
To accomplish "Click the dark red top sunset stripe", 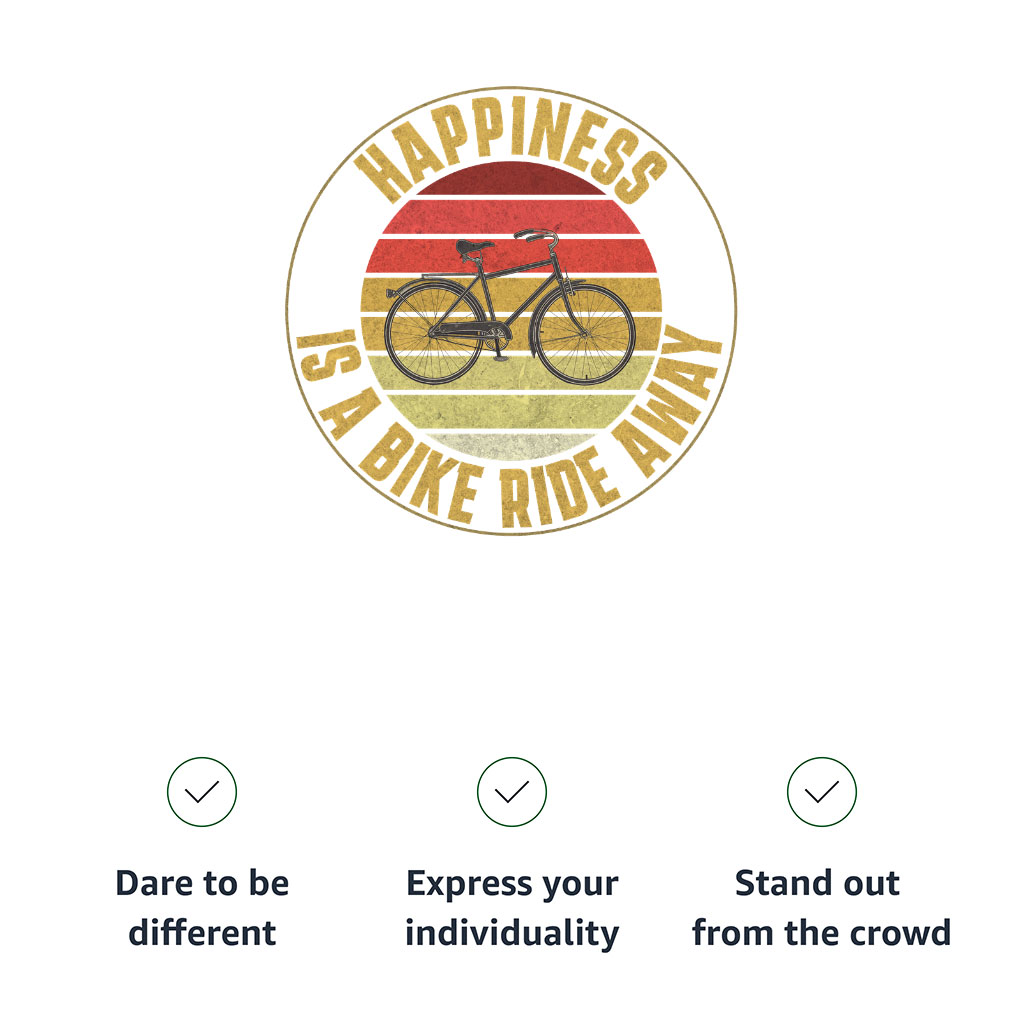I will point(511,178).
